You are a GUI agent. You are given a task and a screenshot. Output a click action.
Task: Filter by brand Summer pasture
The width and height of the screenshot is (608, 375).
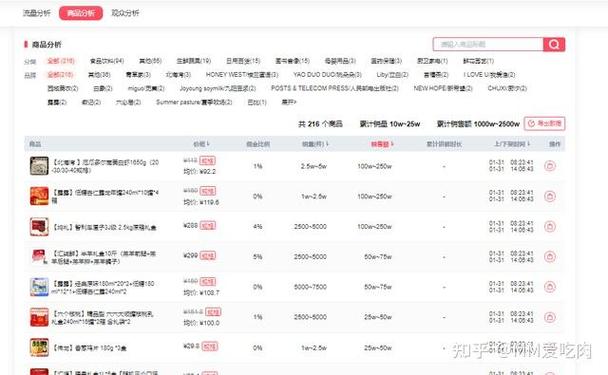click(x=194, y=102)
